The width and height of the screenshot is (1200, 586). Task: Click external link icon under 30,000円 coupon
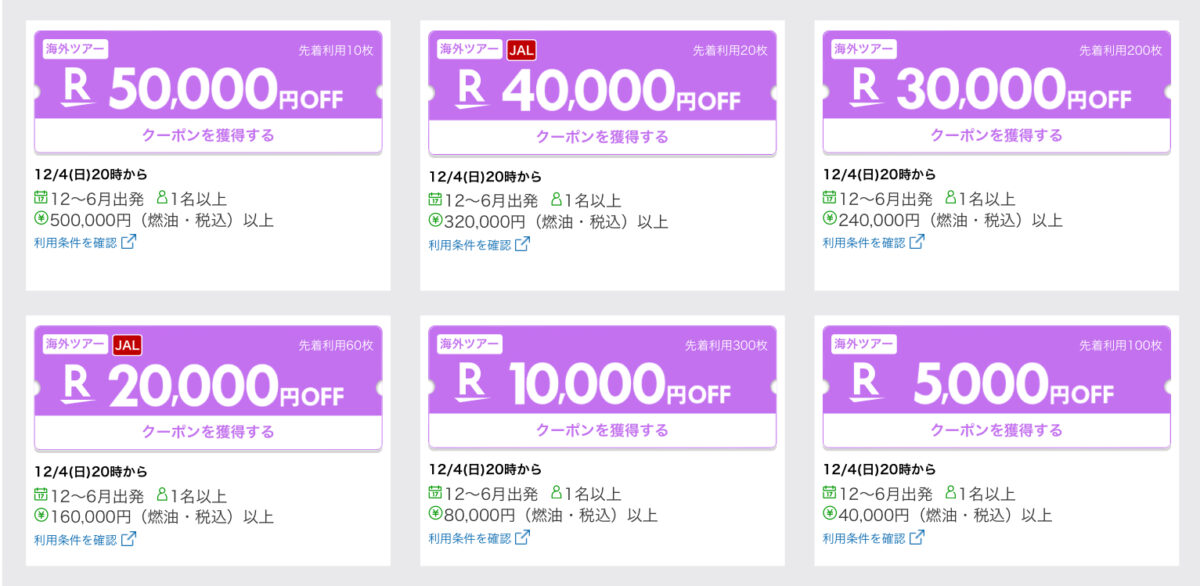(917, 242)
